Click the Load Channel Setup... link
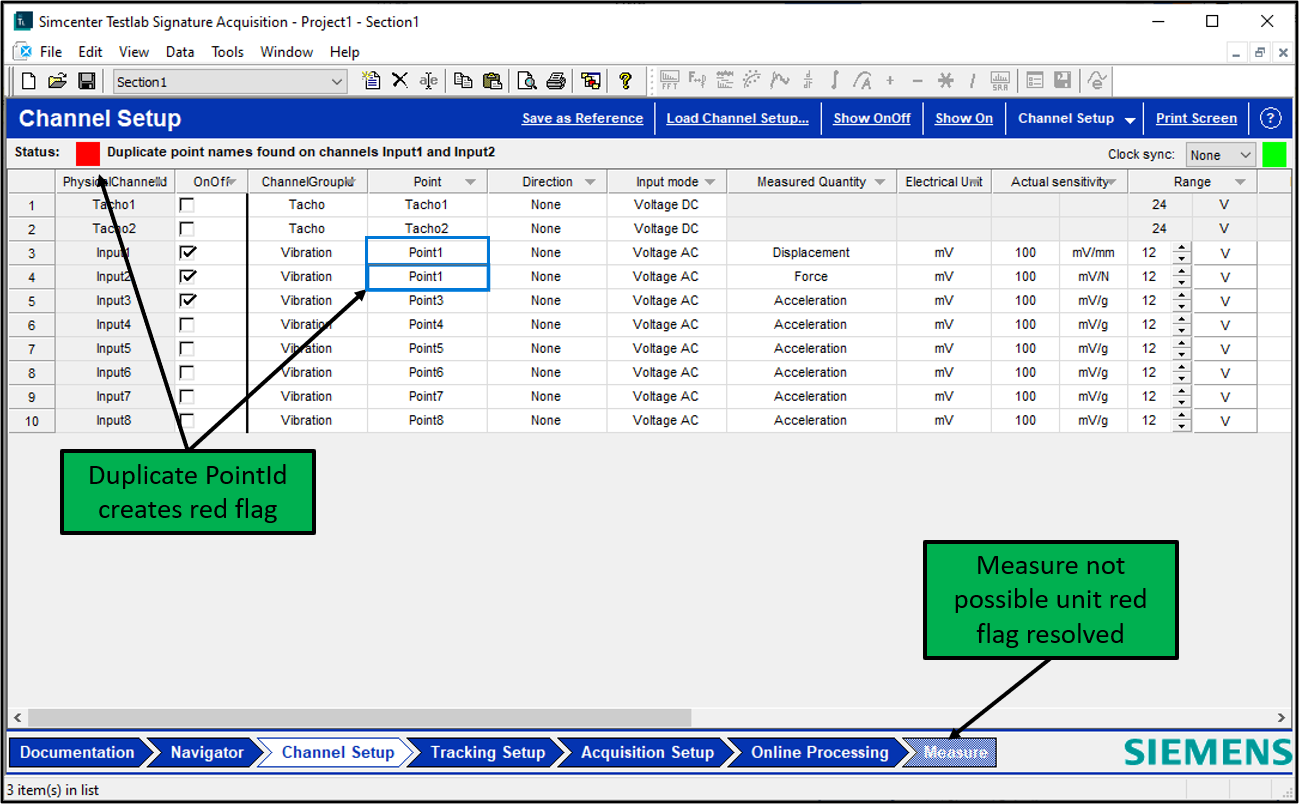 pos(737,118)
